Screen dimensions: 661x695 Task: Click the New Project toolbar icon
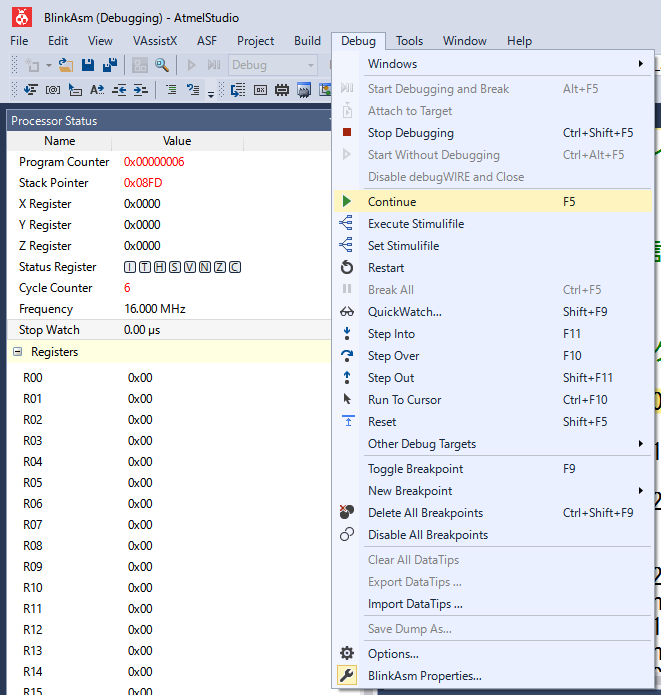pos(32,65)
